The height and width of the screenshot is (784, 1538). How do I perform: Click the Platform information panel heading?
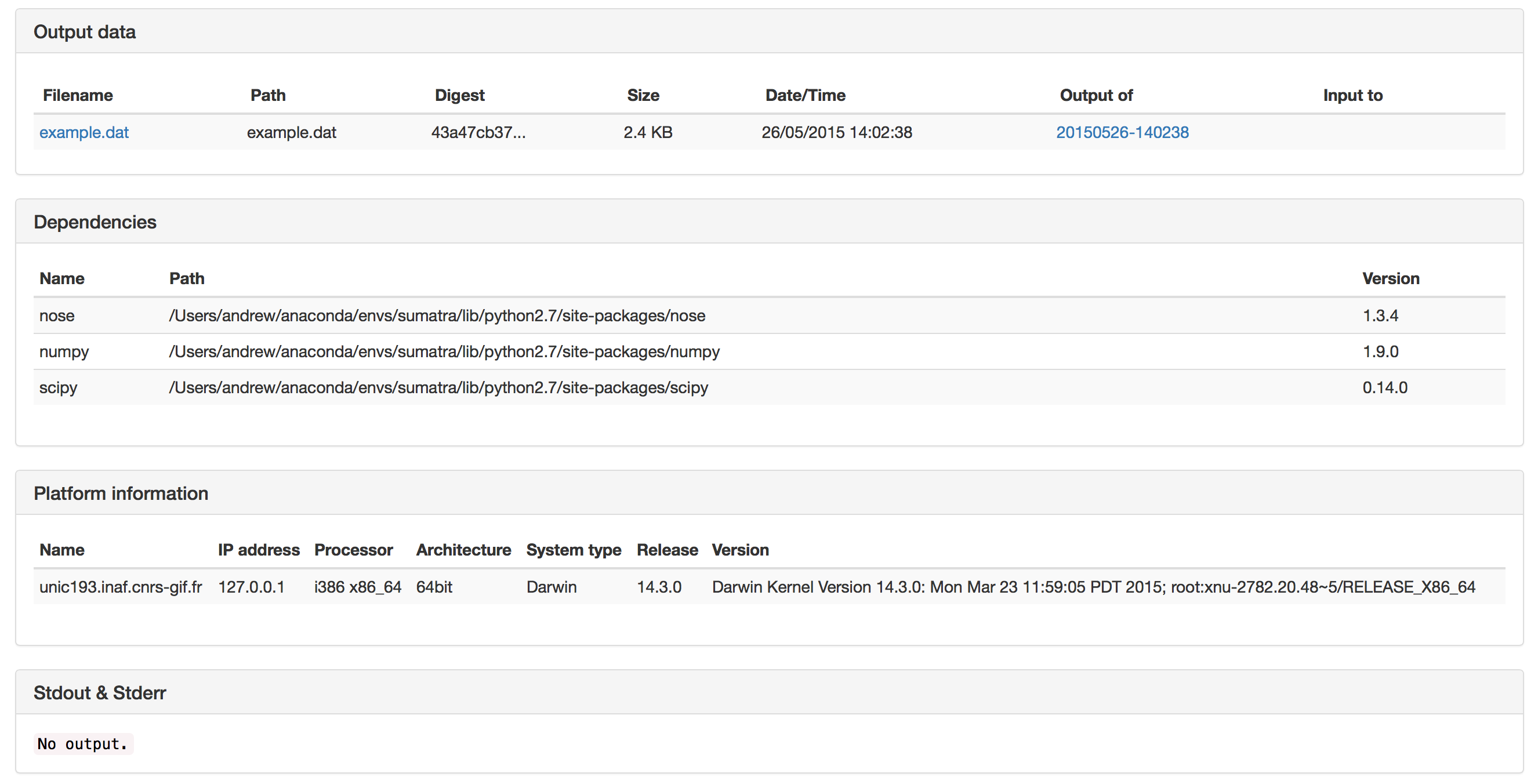[x=121, y=493]
